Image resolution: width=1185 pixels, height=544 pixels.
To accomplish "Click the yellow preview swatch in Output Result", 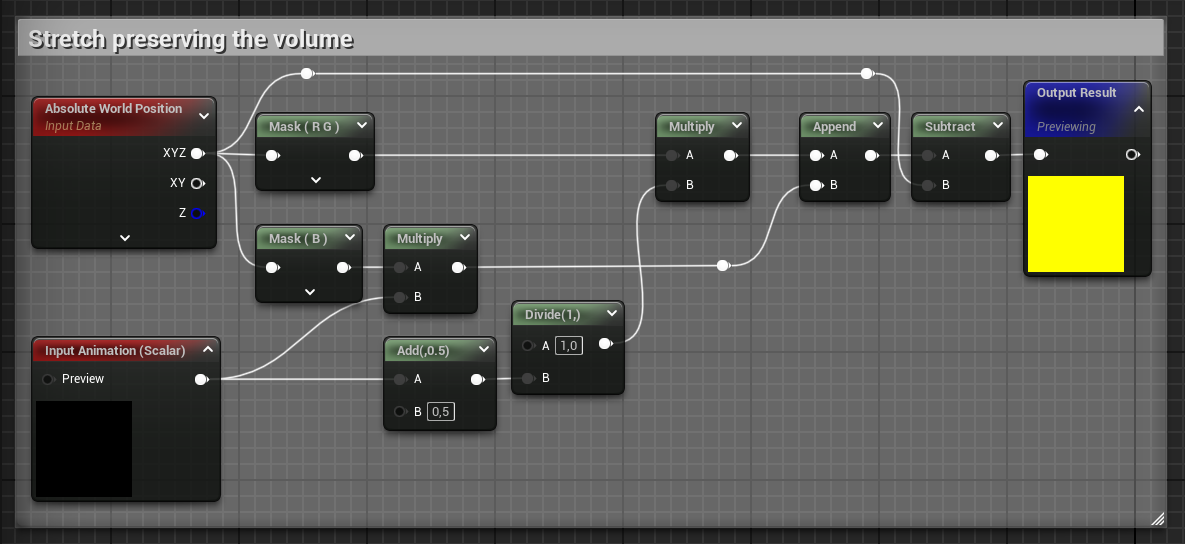I will coord(1076,224).
